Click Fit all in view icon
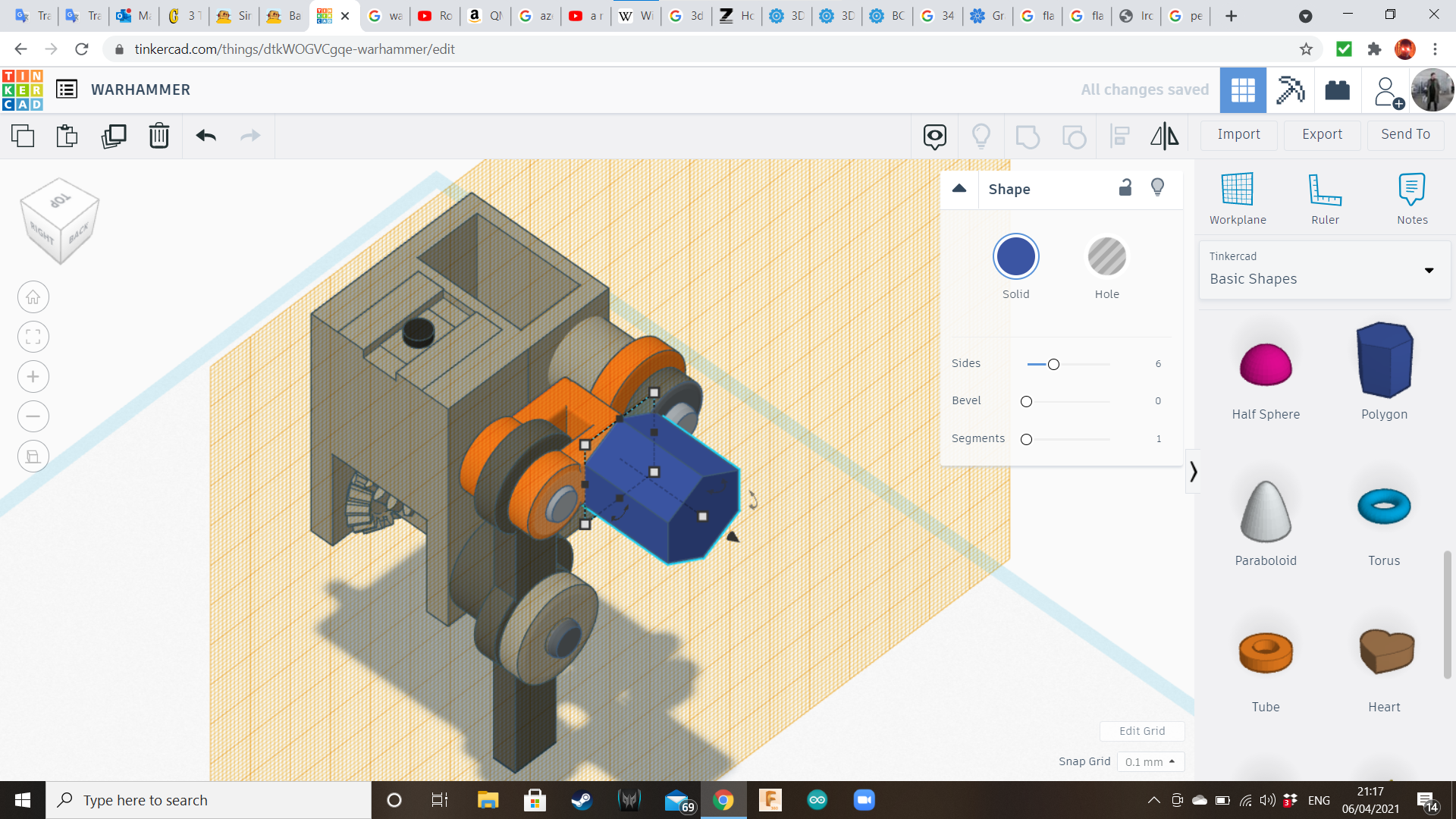This screenshot has width=1456, height=819. point(33,337)
